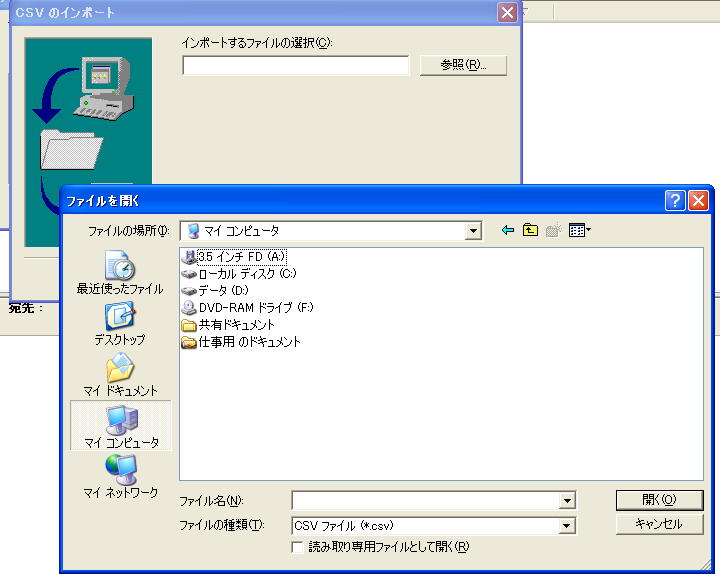Click the データ (D:) label text

tap(223, 291)
